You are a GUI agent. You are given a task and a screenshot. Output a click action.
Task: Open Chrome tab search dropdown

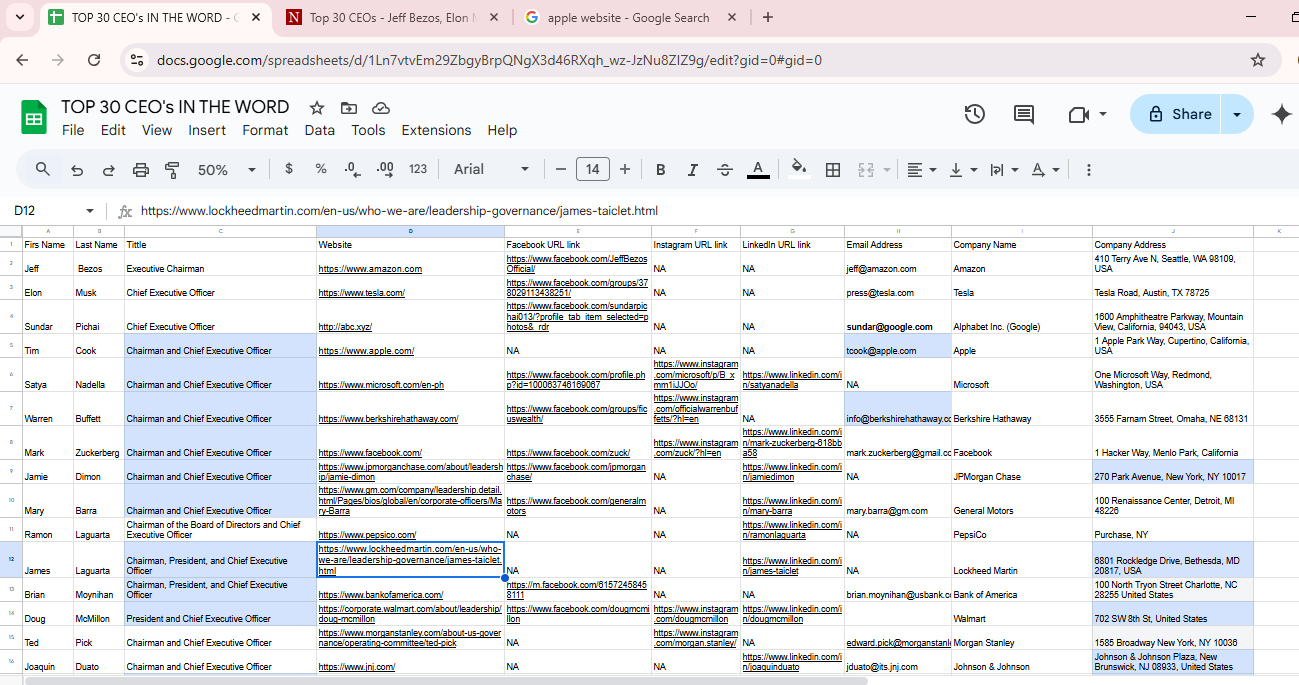coord(18,17)
